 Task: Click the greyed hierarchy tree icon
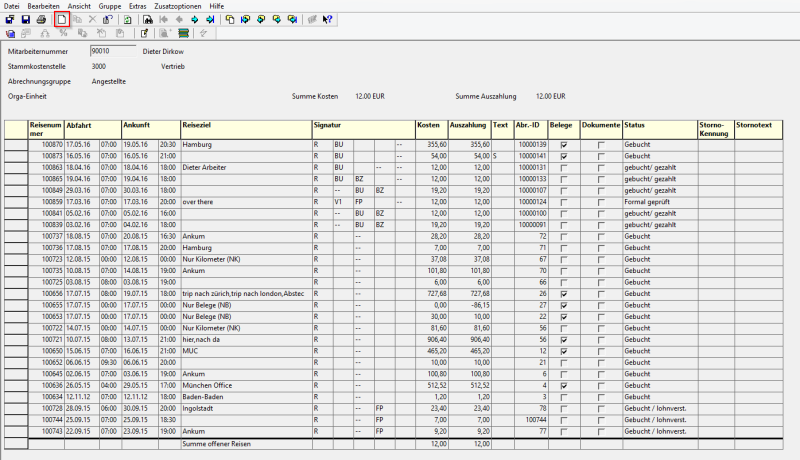(x=45, y=34)
